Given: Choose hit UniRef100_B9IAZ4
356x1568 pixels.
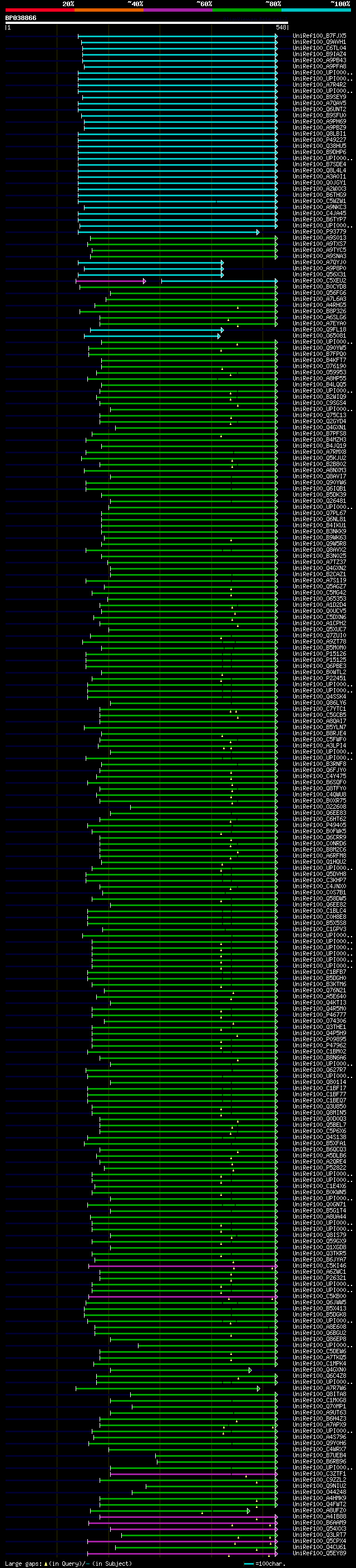Looking at the screenshot, I should pyautogui.click(x=319, y=54).
